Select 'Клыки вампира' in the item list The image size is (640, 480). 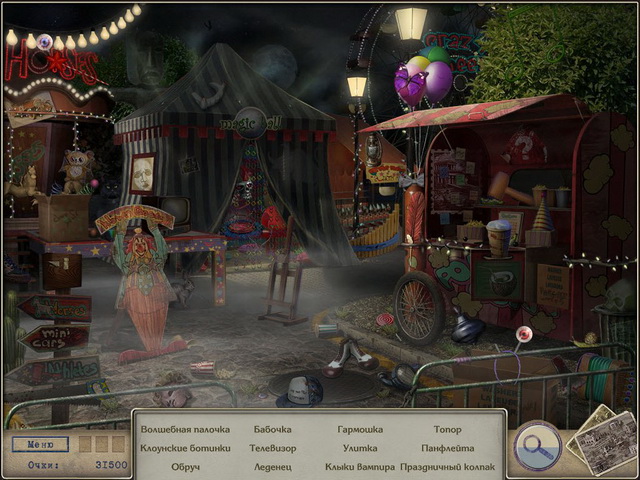pyautogui.click(x=360, y=467)
